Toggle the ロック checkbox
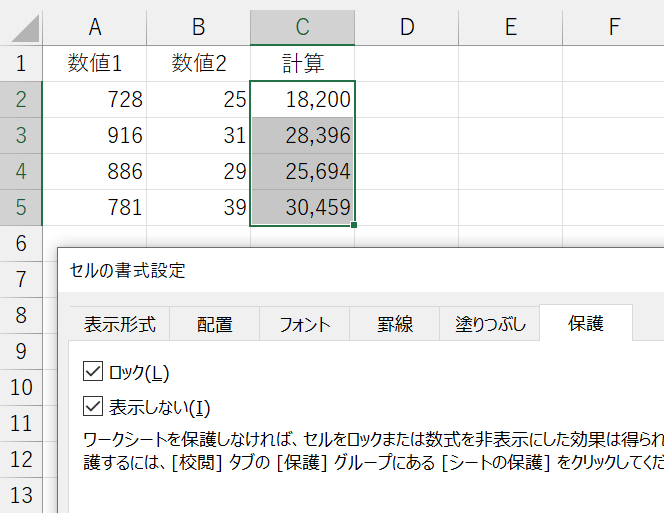Screen dimensions: 664x513 pyautogui.click(x=94, y=373)
